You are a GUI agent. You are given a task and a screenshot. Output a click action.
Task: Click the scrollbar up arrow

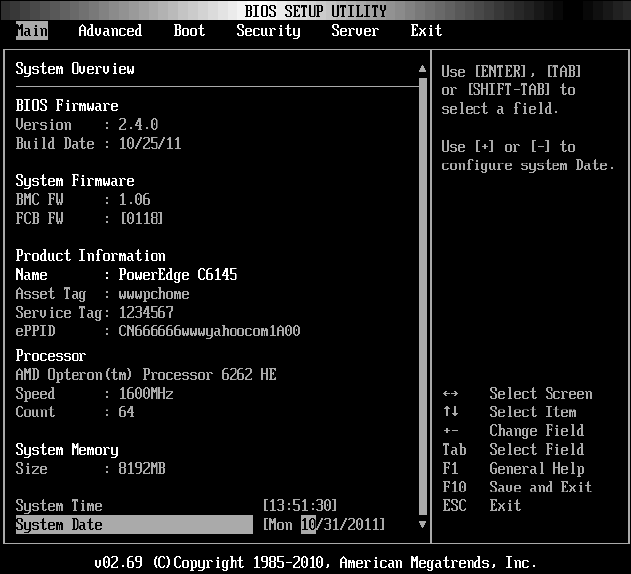422,69
